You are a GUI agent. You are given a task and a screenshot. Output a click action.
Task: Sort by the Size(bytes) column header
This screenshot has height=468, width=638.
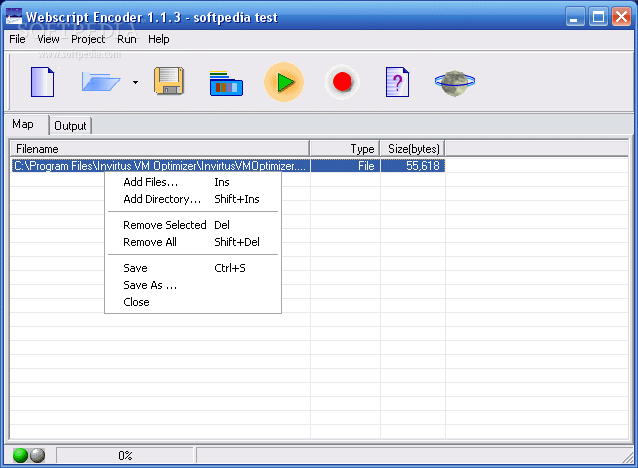point(413,149)
